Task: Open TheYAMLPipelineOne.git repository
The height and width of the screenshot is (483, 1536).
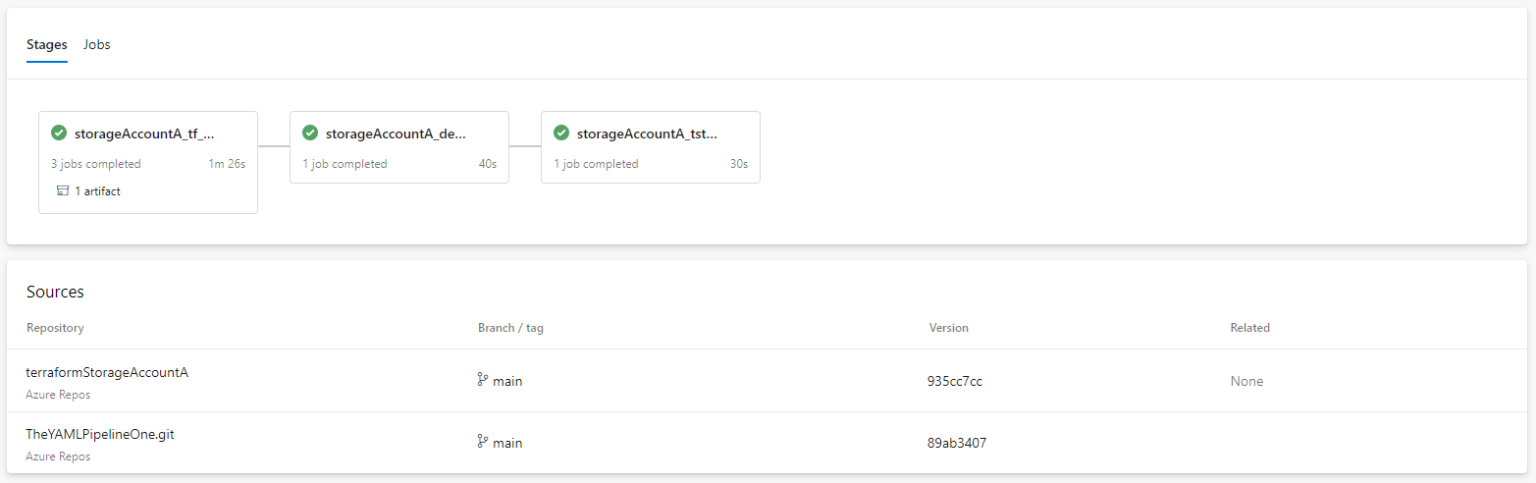Action: click(100, 434)
